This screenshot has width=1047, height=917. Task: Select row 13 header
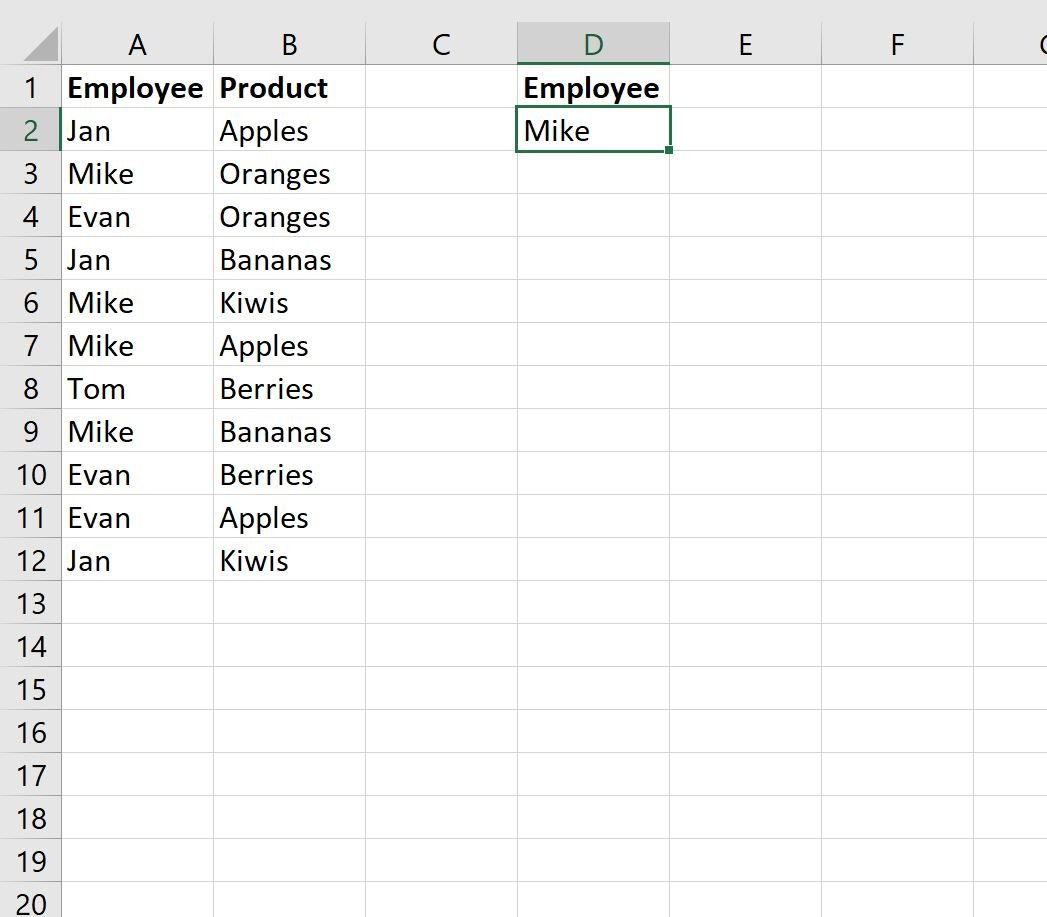[30, 603]
